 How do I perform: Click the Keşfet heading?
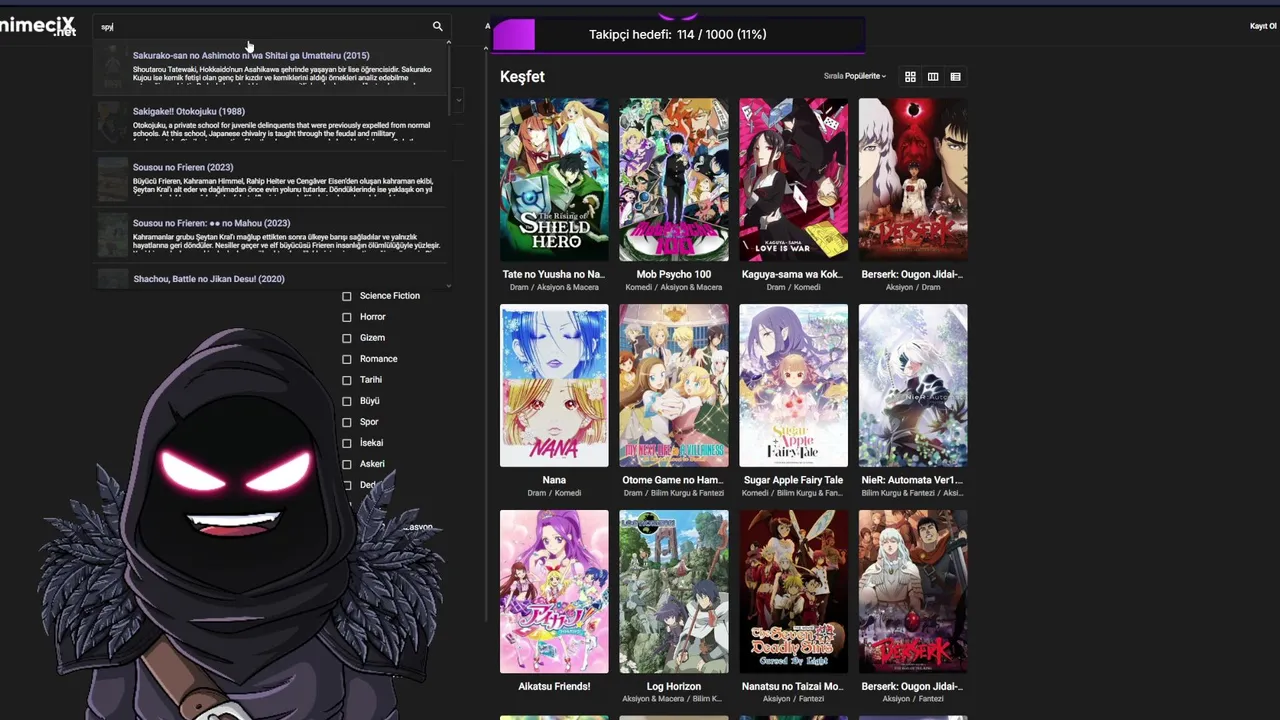pyautogui.click(x=522, y=76)
